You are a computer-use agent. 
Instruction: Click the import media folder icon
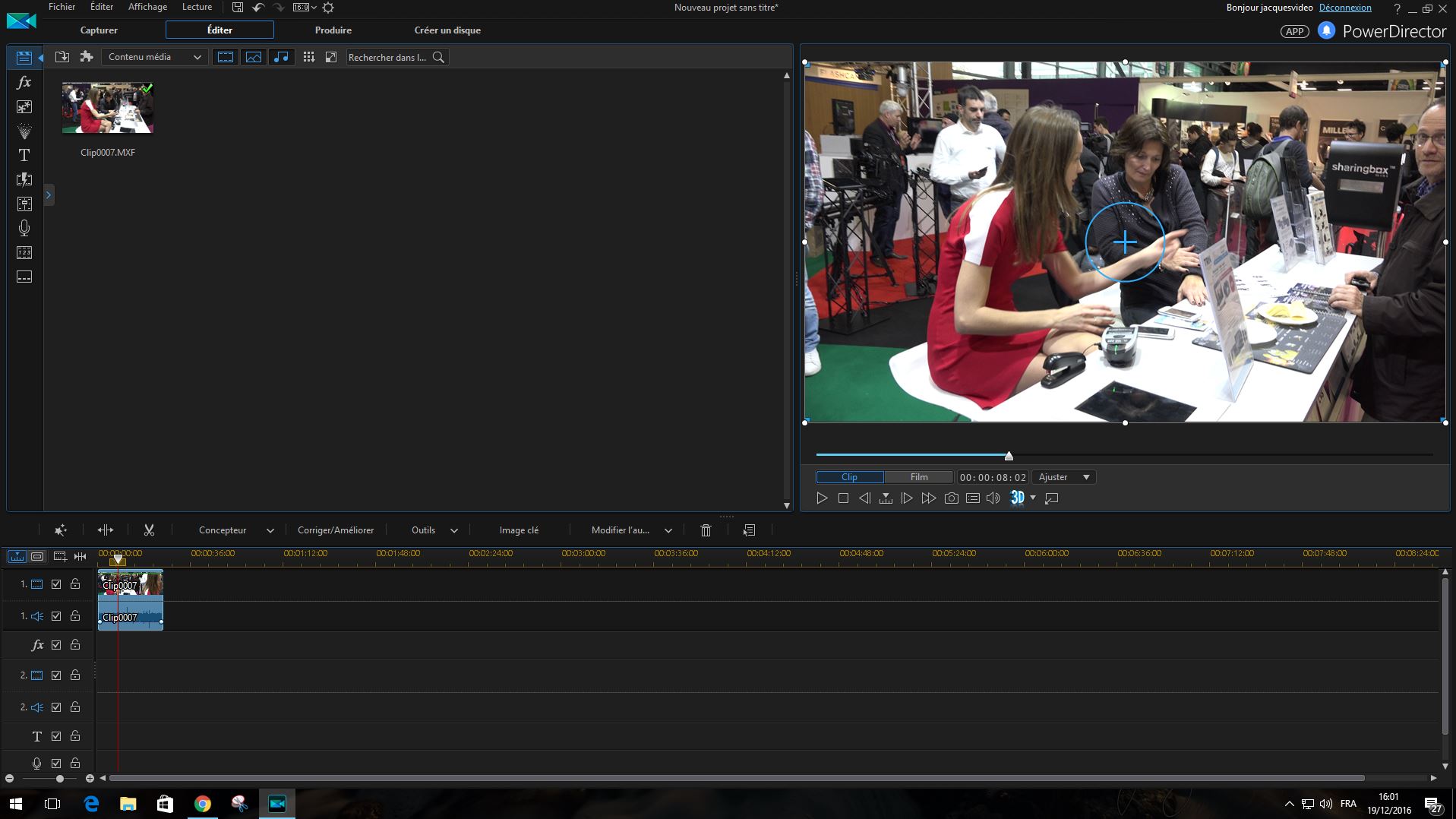tap(62, 57)
